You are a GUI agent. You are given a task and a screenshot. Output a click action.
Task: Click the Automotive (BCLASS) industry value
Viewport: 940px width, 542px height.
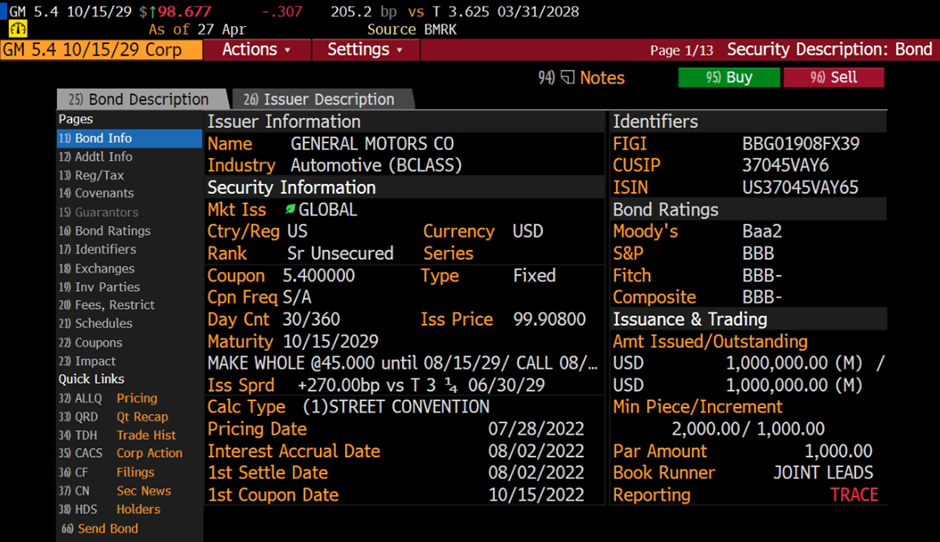pyautogui.click(x=376, y=165)
